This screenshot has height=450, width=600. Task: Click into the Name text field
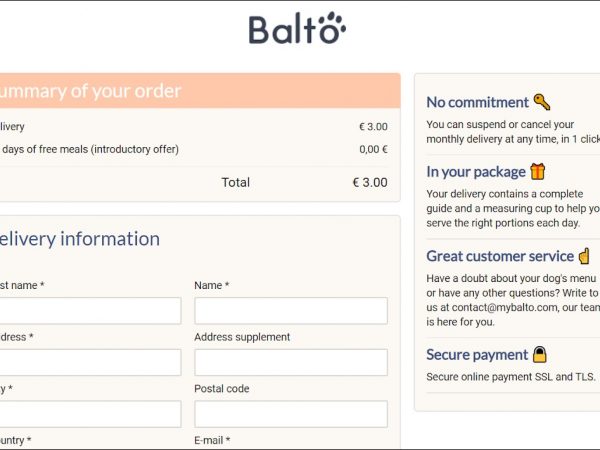[290, 311]
